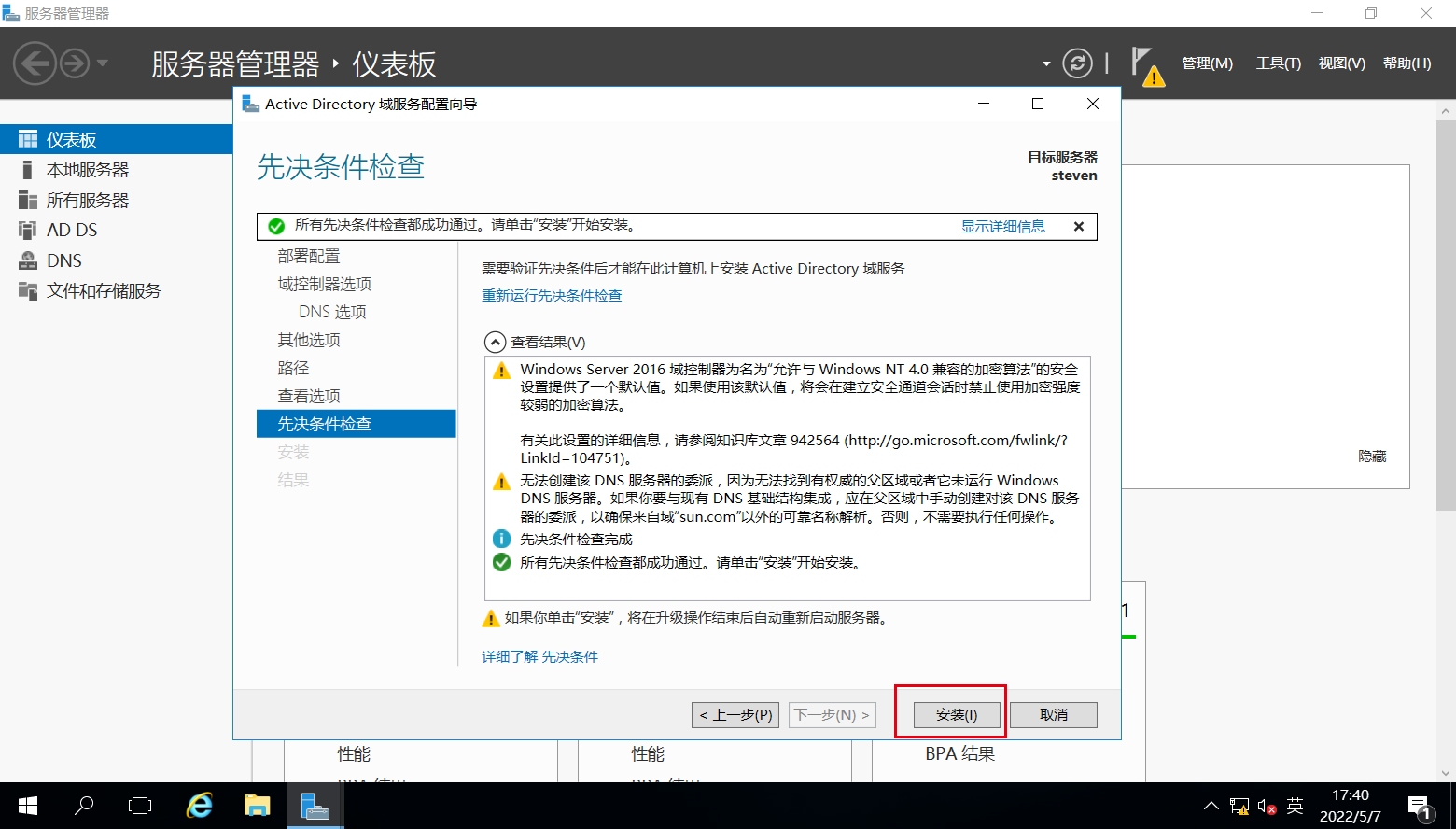Click the back navigation arrow in Server Manager
This screenshot has width=1456, height=829.
pos(35,63)
